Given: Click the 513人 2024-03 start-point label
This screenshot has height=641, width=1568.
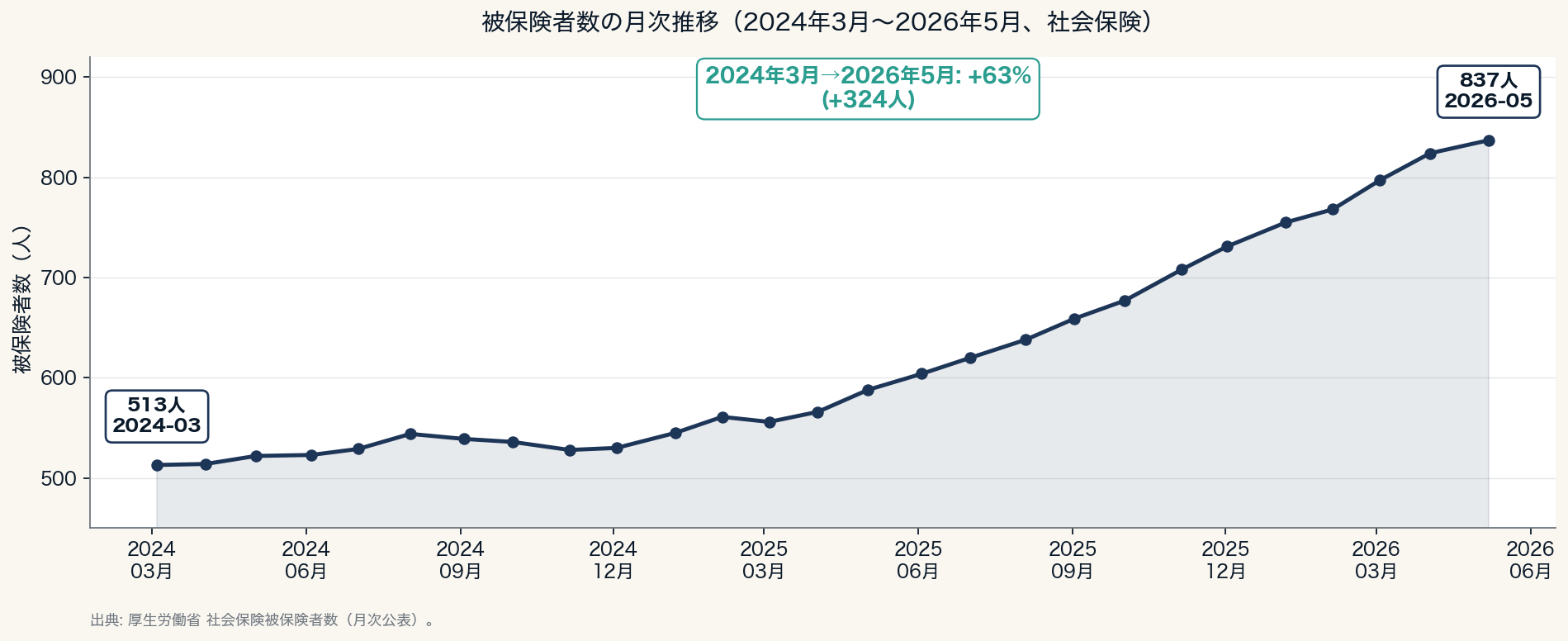Looking at the screenshot, I should tap(157, 416).
